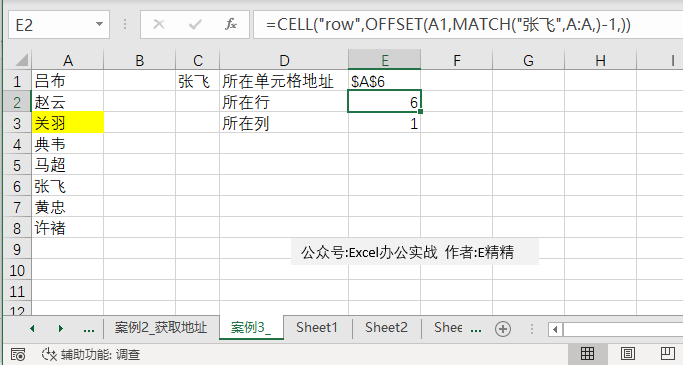683x365 pixels.
Task: Switch to Sheet2 tab
Action: 386,328
